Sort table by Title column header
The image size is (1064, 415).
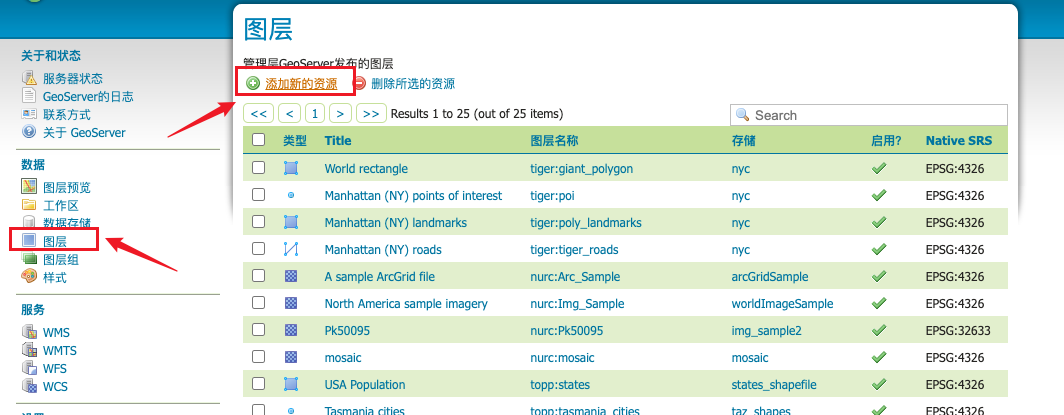(338, 140)
